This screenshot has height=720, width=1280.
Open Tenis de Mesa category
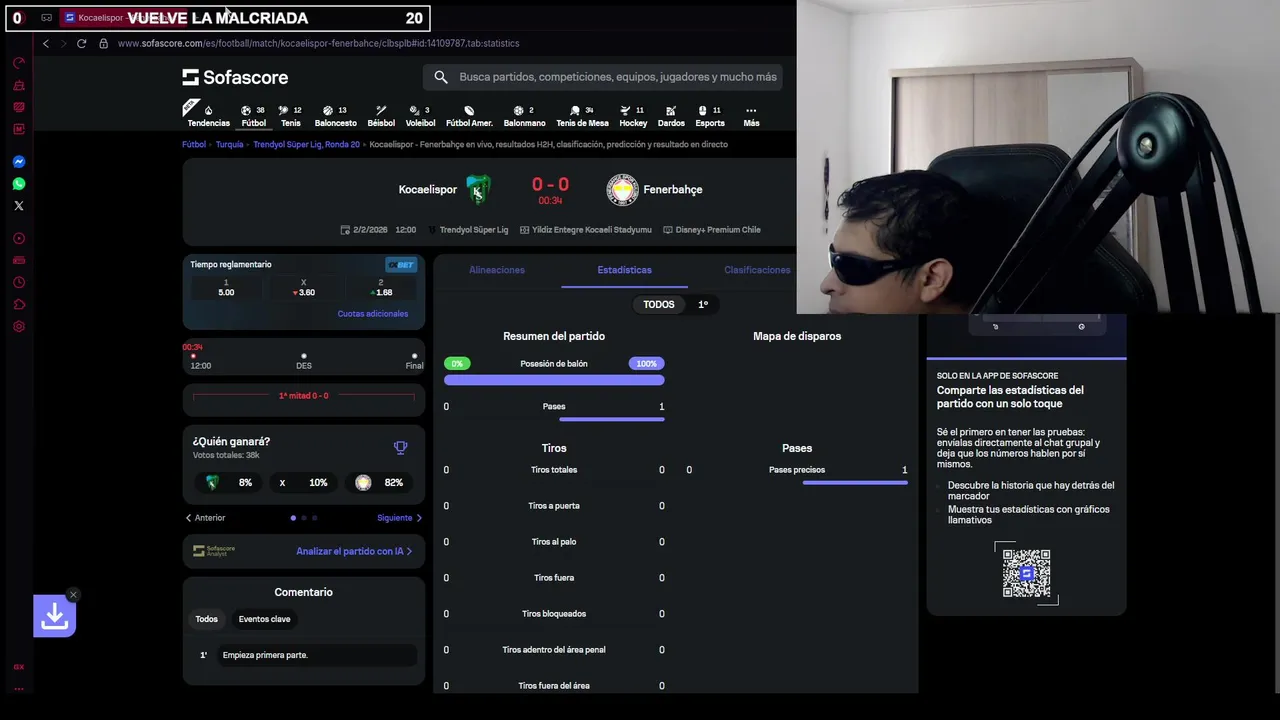[582, 116]
